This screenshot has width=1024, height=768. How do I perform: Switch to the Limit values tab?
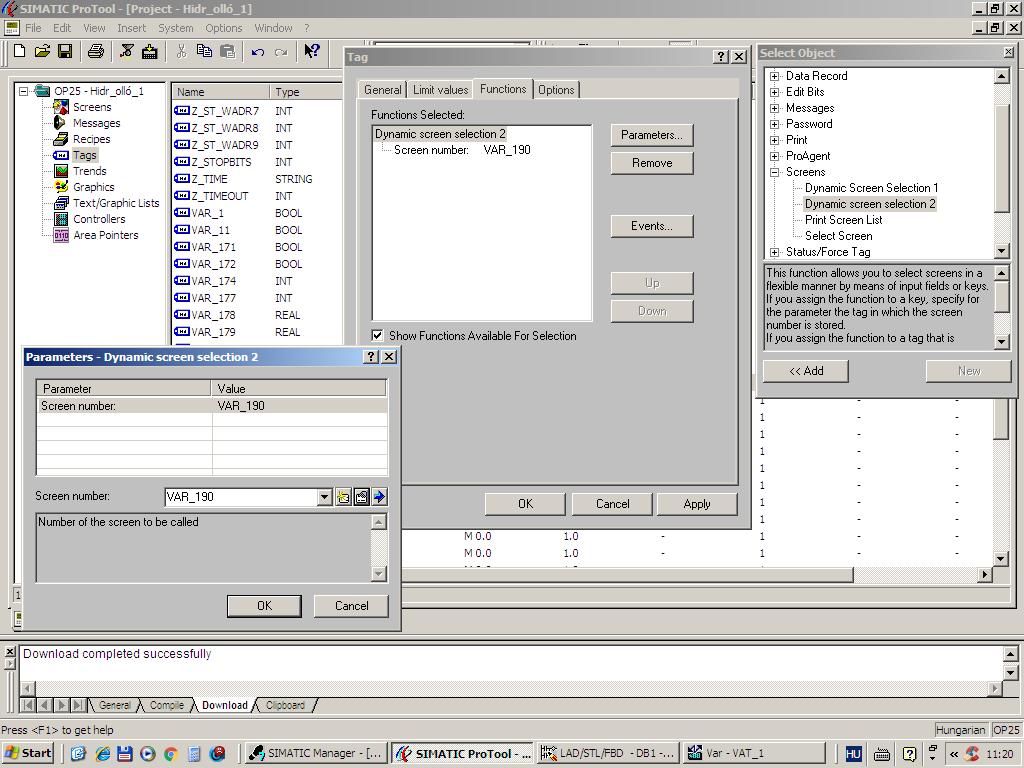pos(440,90)
